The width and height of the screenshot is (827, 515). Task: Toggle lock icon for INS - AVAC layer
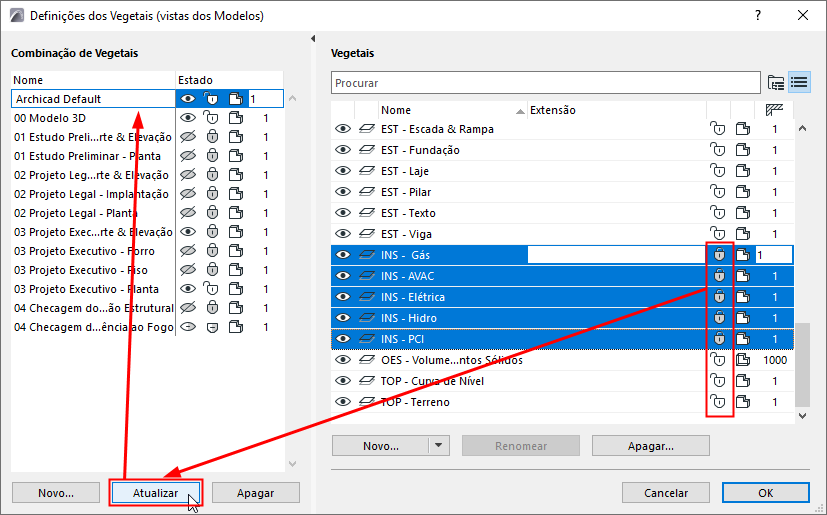(x=719, y=276)
